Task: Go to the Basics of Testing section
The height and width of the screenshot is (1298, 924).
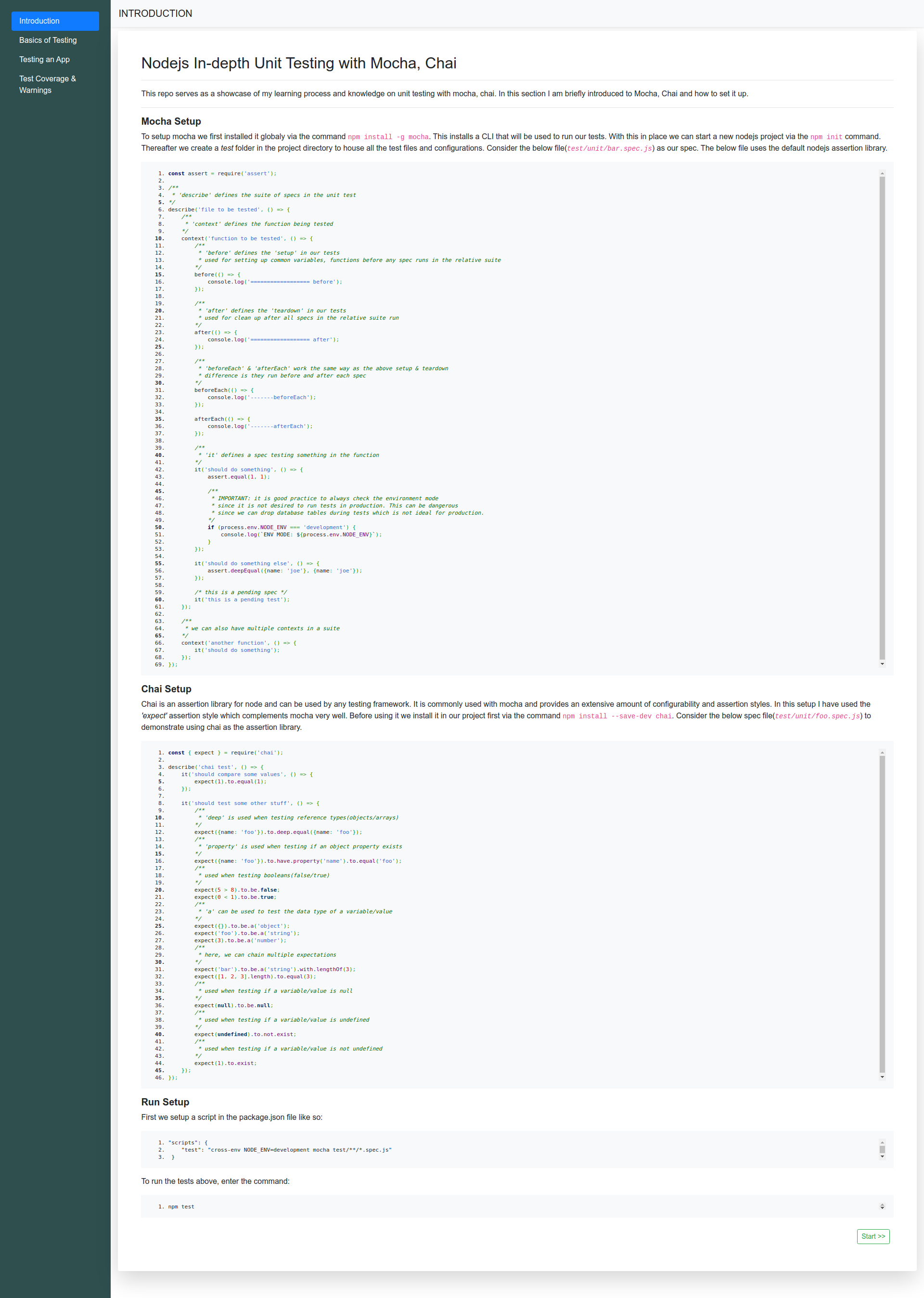Action: click(48, 40)
